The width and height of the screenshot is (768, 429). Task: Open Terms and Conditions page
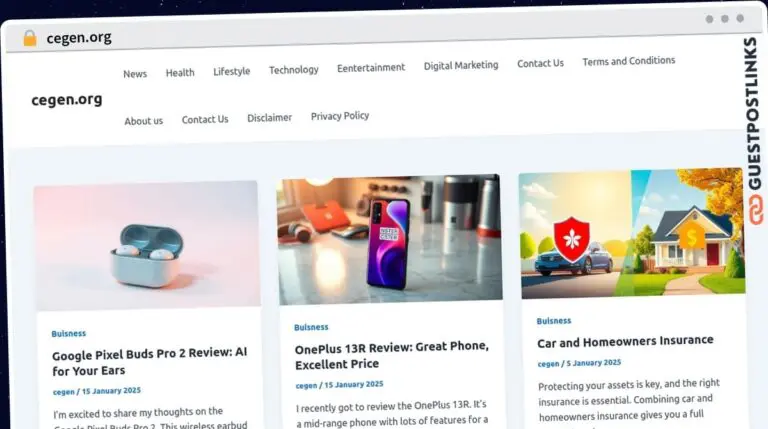point(629,61)
